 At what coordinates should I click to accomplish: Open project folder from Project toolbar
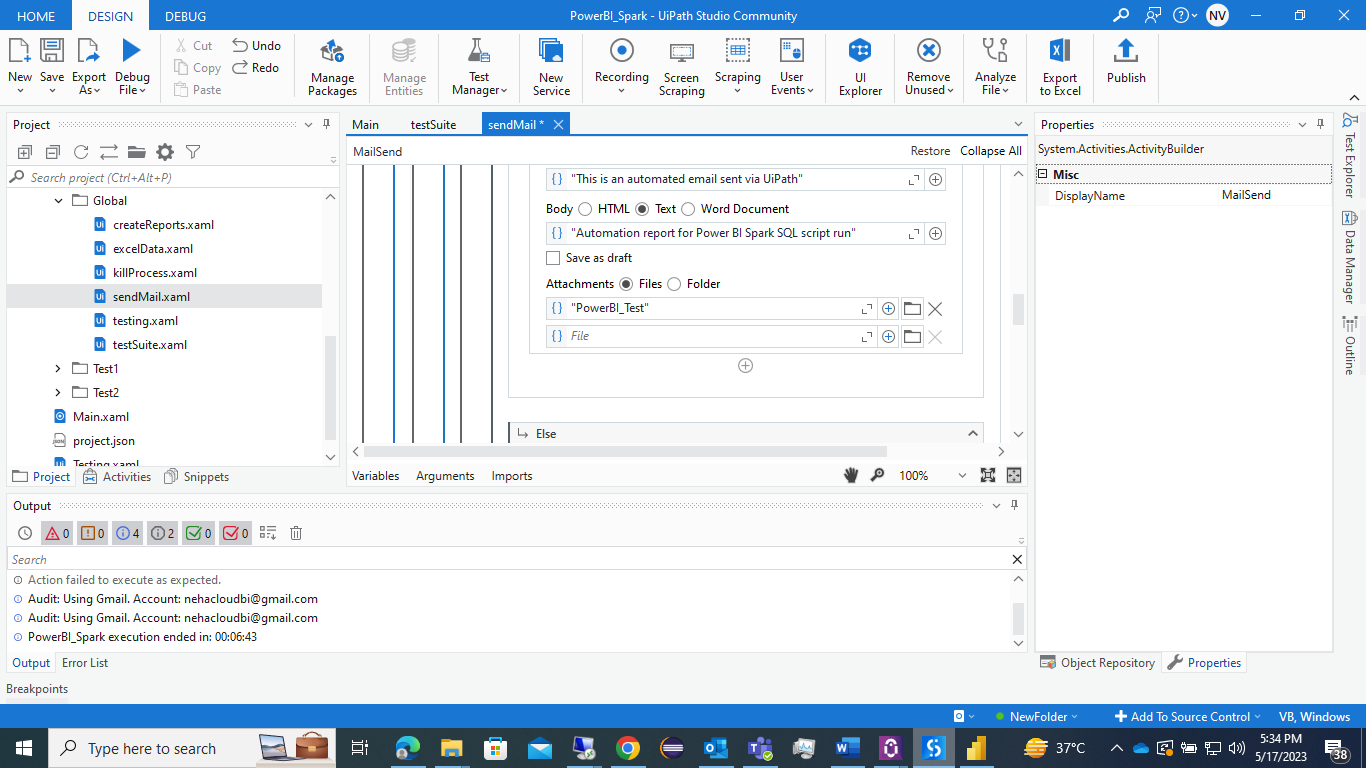pos(137,152)
